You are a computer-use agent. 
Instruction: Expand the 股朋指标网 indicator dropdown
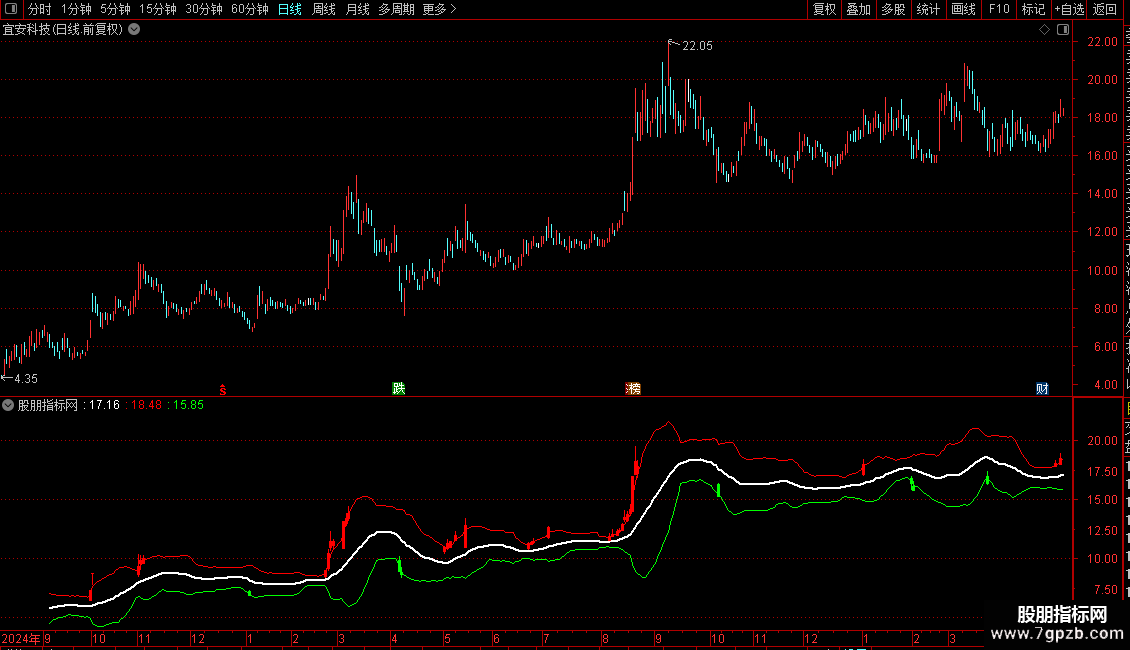pos(8,405)
